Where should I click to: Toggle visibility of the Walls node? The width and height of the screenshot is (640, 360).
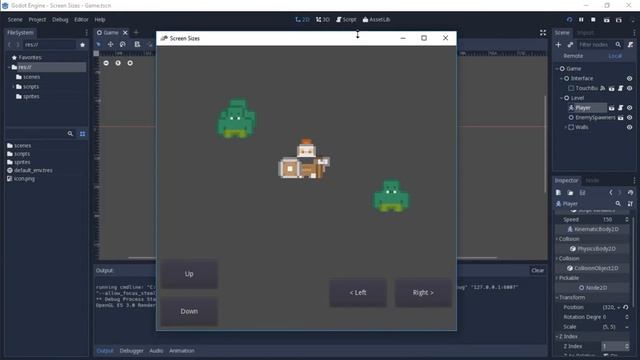[x=630, y=127]
